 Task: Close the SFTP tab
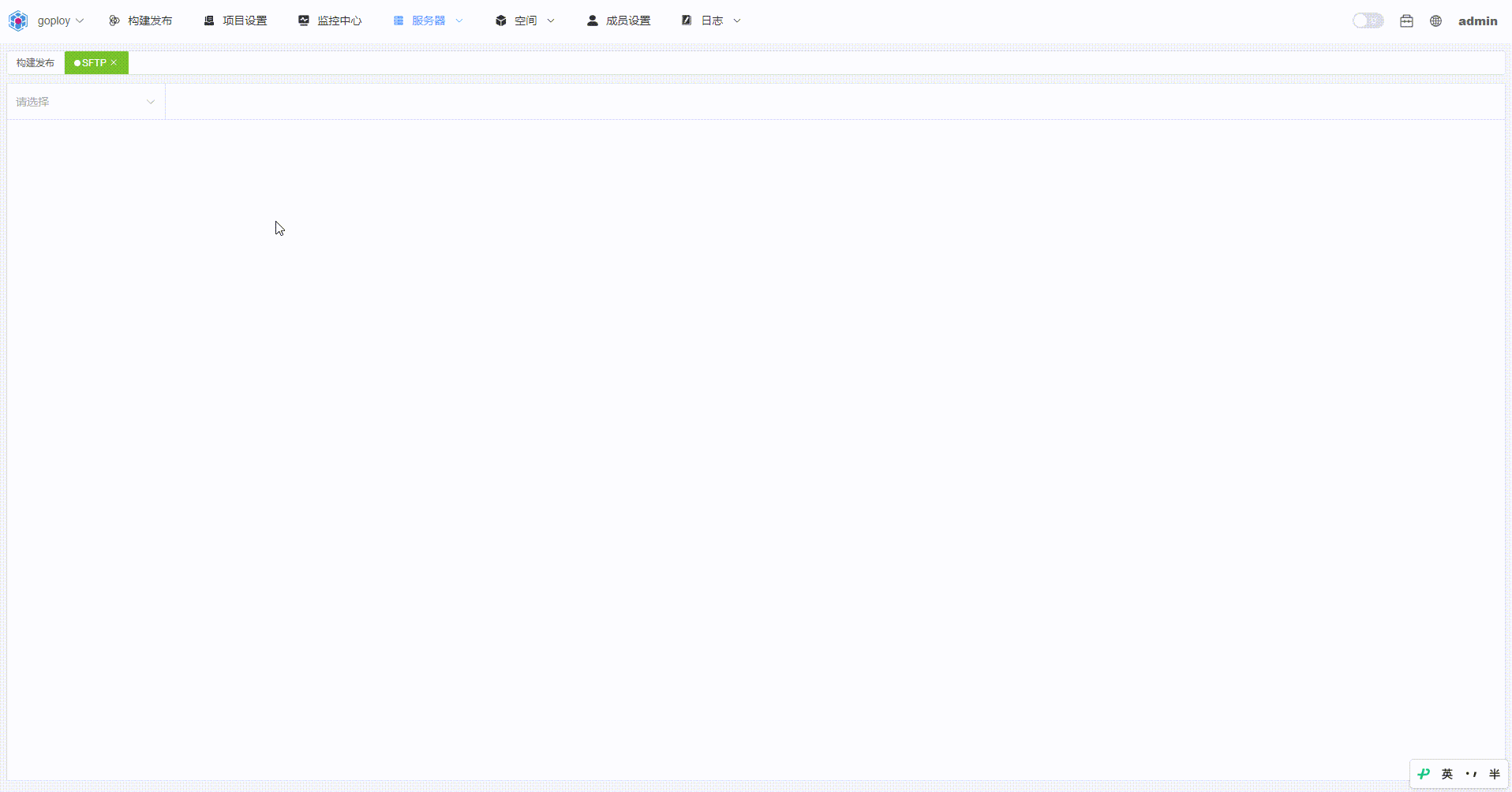pos(114,63)
